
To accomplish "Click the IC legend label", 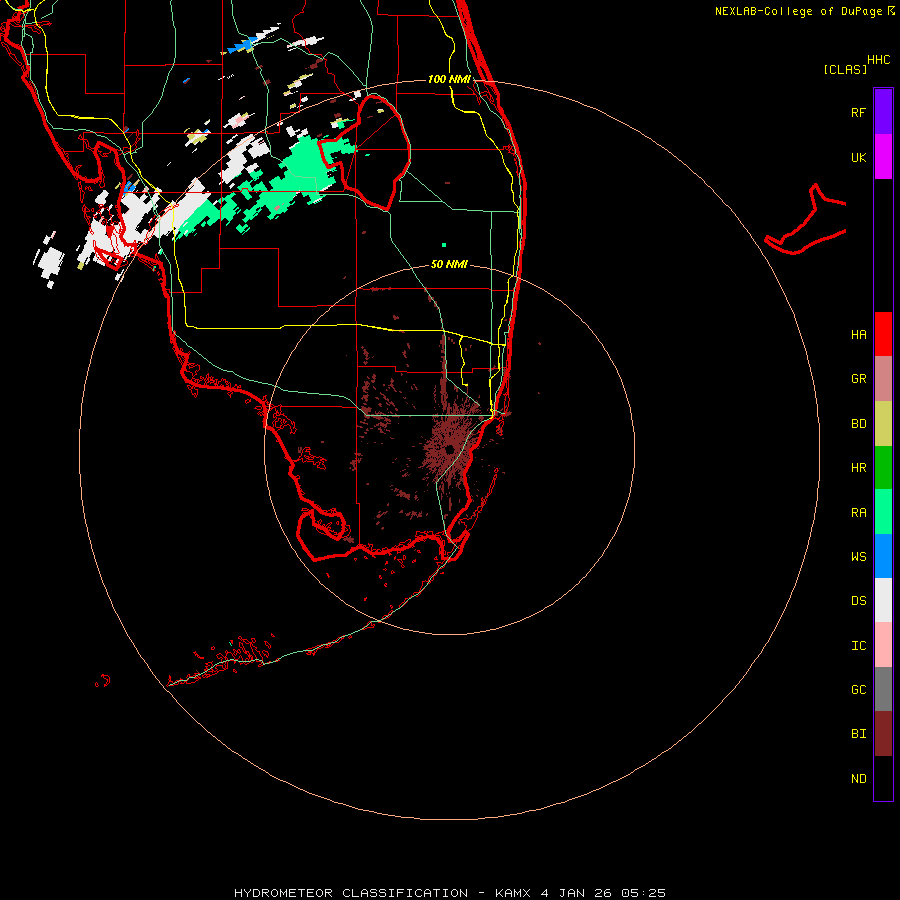I will 858,646.
